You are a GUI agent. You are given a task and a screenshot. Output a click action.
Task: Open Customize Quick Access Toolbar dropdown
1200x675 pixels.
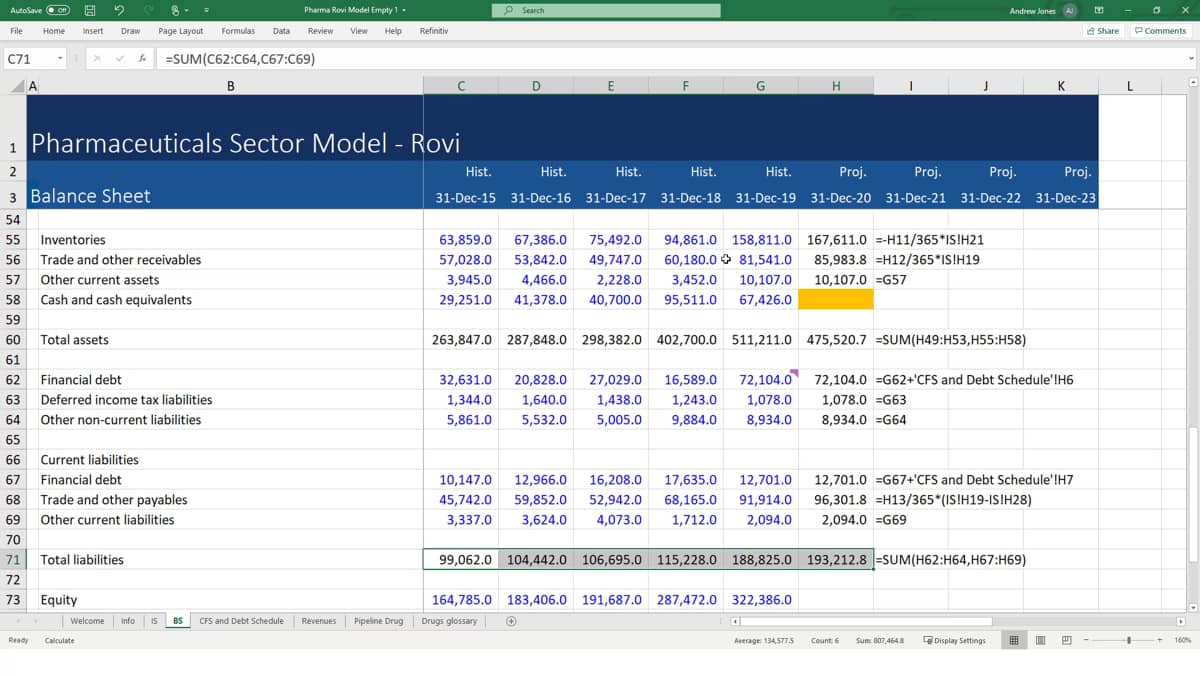point(206,10)
